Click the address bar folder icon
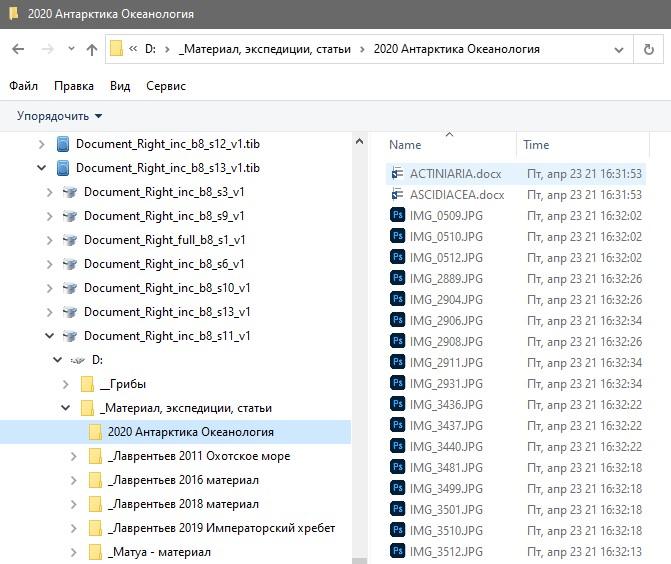This screenshot has height=564, width=671. tap(116, 48)
